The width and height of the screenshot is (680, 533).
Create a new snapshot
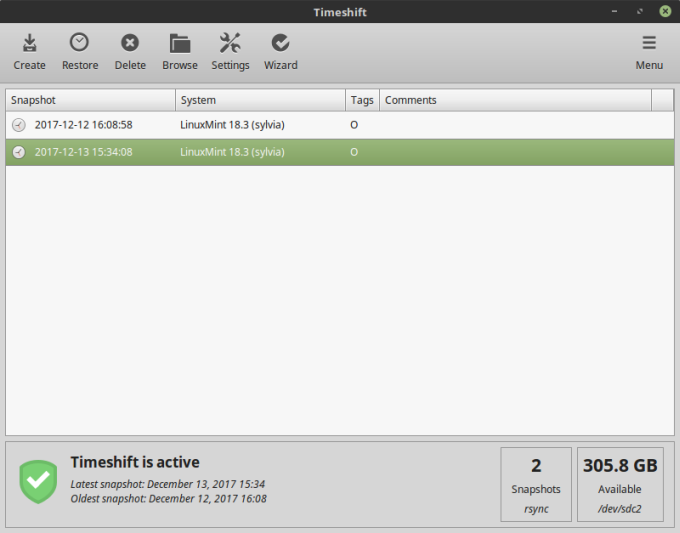pos(29,52)
